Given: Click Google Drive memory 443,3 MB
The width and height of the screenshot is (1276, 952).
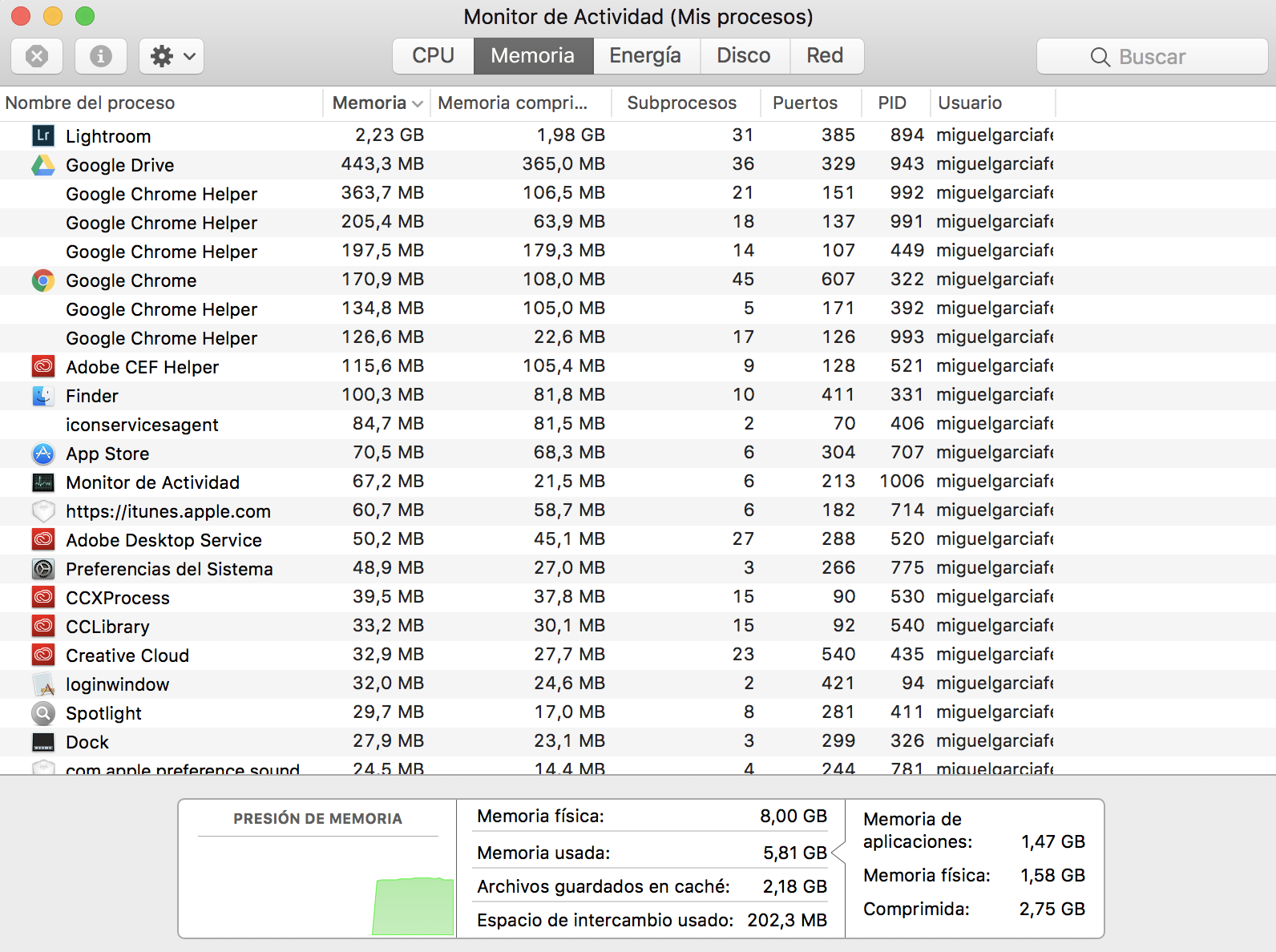Looking at the screenshot, I should (x=382, y=164).
